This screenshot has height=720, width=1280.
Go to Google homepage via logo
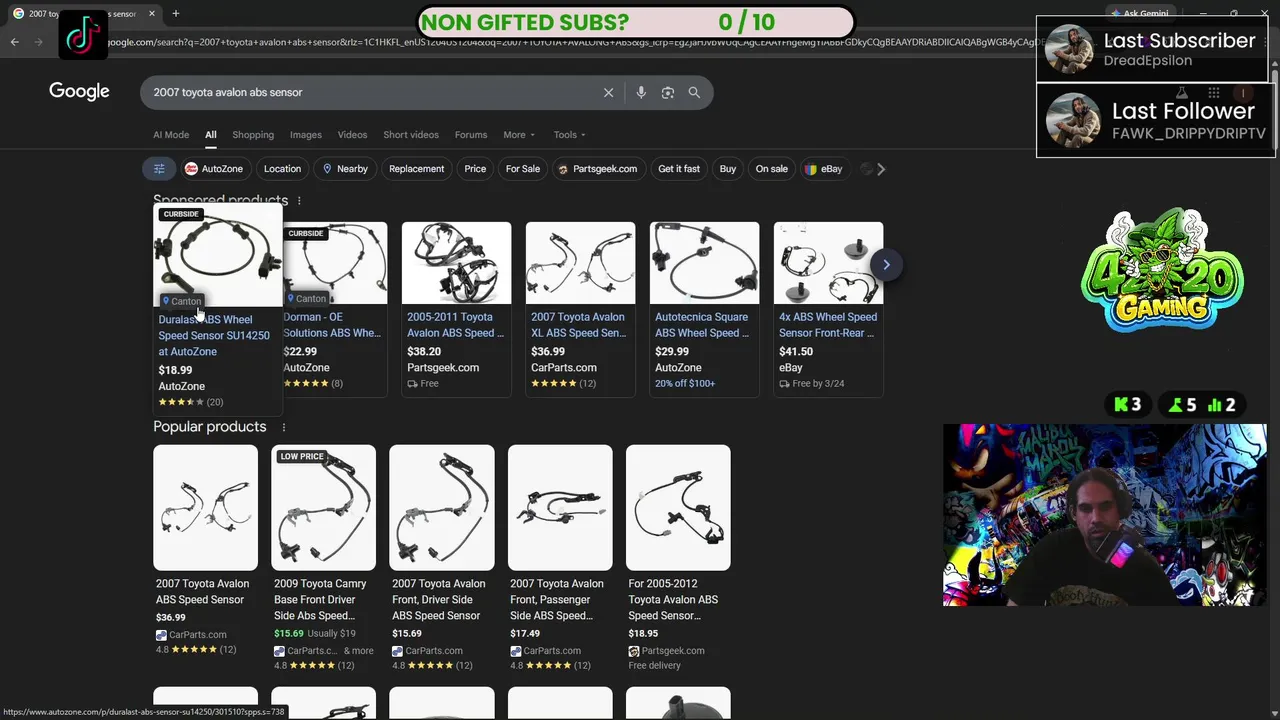pos(79,92)
